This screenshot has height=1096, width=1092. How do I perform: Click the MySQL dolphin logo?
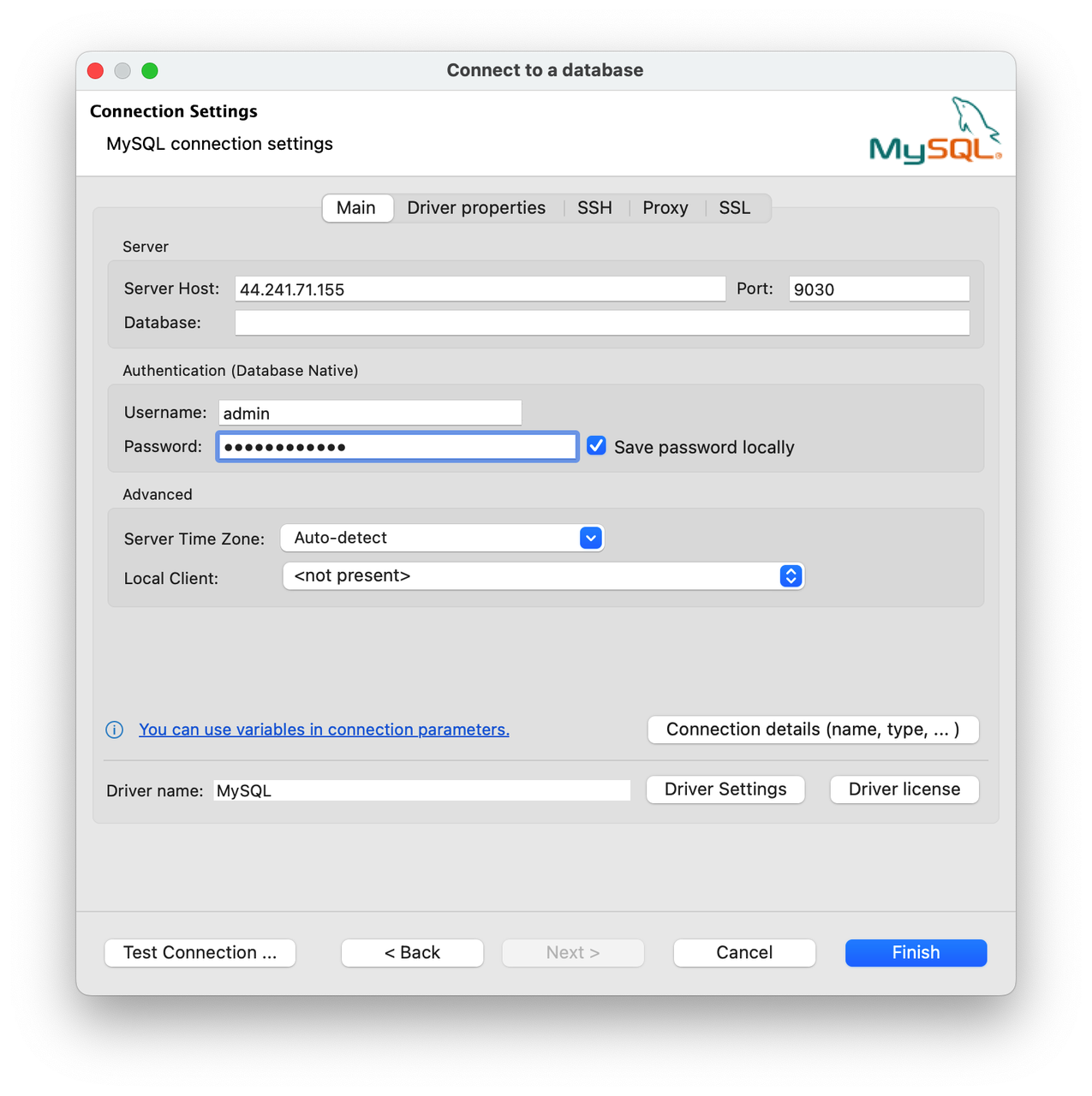(x=935, y=132)
